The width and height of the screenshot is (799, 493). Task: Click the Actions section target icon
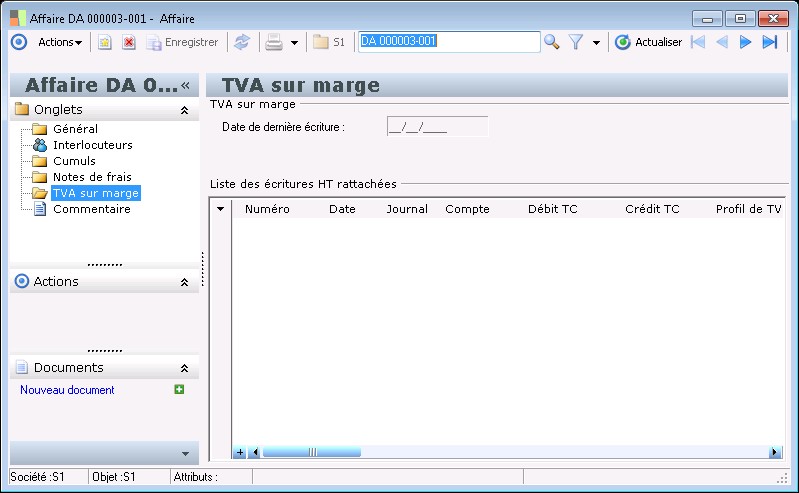coord(21,281)
